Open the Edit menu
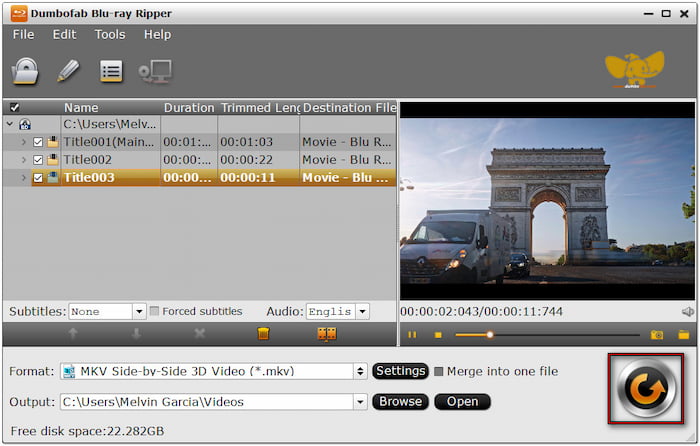This screenshot has height=446, width=700. (x=64, y=34)
